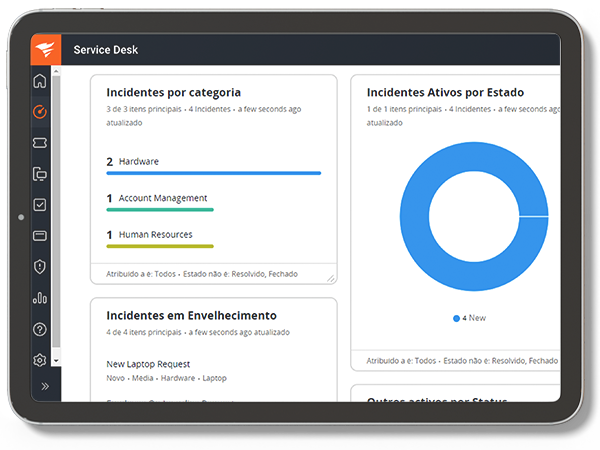Expand the sidebar with double chevron

pyautogui.click(x=45, y=386)
